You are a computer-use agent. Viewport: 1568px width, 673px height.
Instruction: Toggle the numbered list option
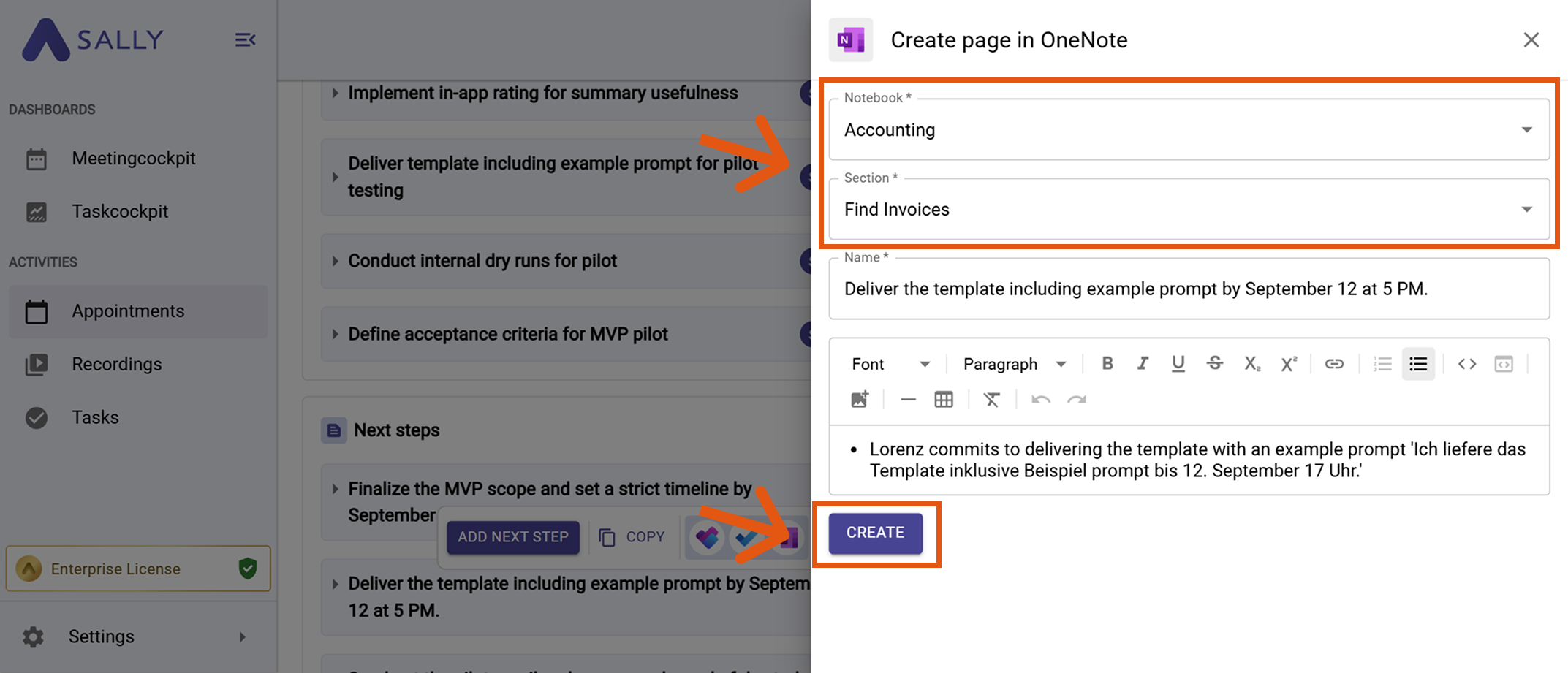click(1382, 364)
